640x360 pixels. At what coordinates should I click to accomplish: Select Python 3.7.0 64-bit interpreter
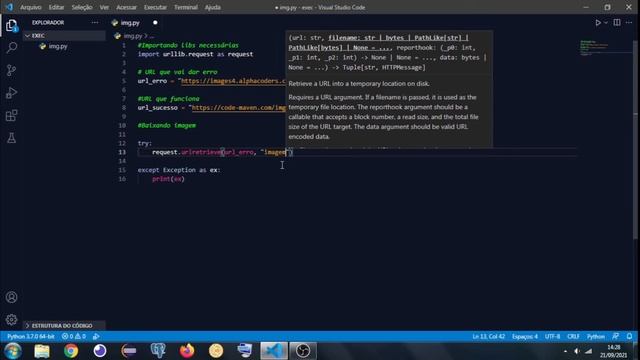point(31,336)
